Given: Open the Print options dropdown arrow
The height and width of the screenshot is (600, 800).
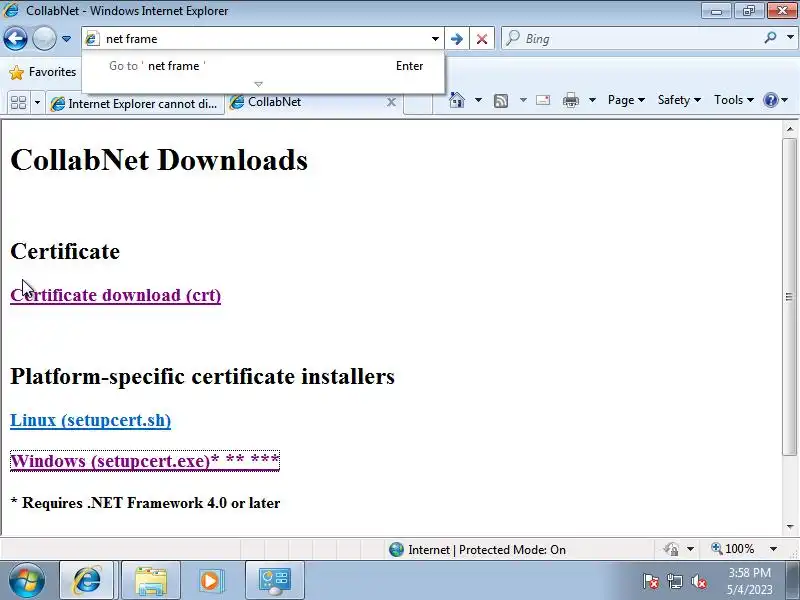Looking at the screenshot, I should click(x=592, y=100).
